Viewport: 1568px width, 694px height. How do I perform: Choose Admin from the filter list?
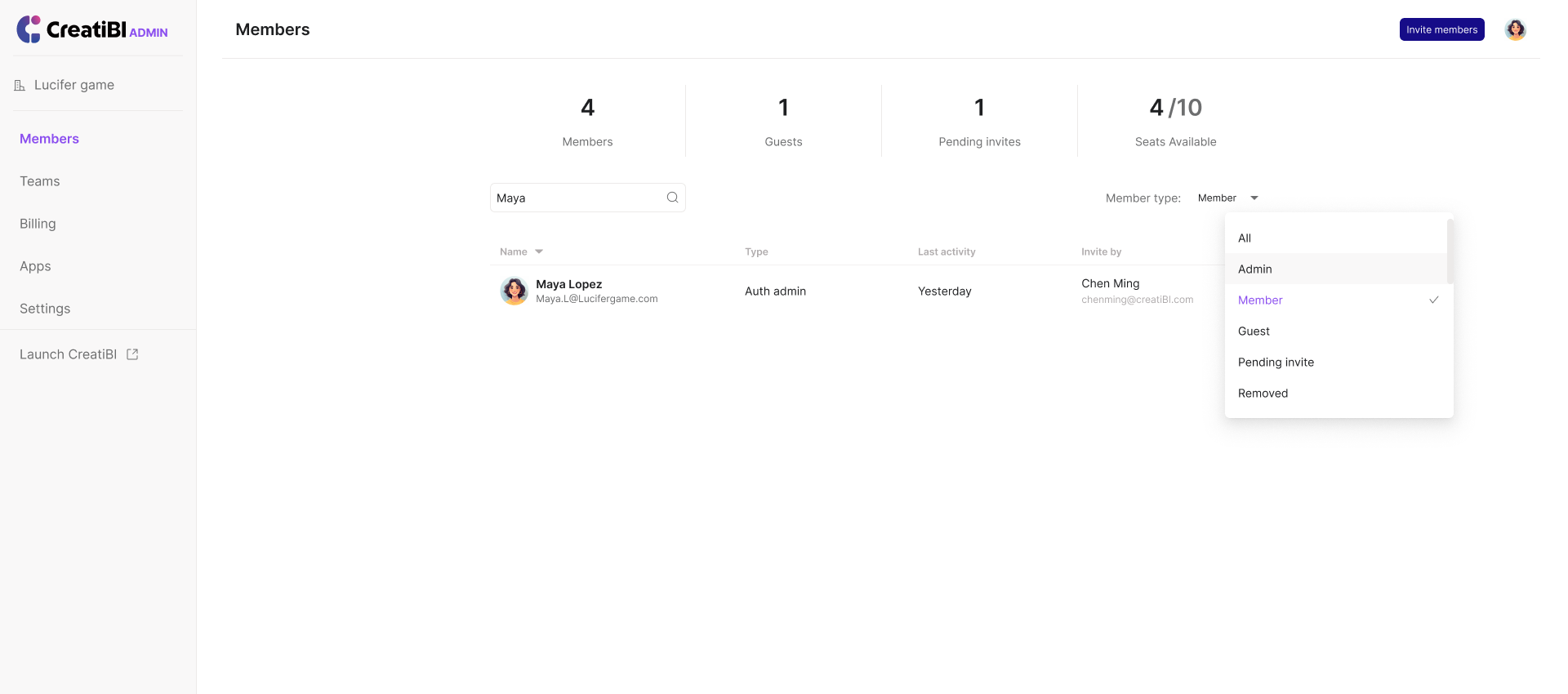click(x=1255, y=269)
